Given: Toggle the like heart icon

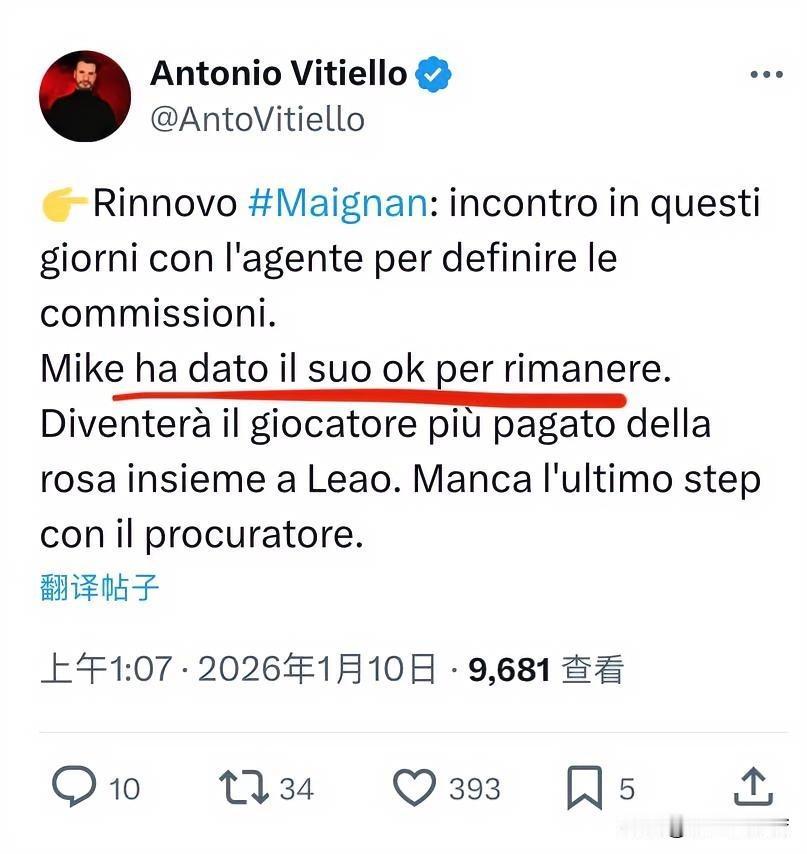Looking at the screenshot, I should 414,787.
